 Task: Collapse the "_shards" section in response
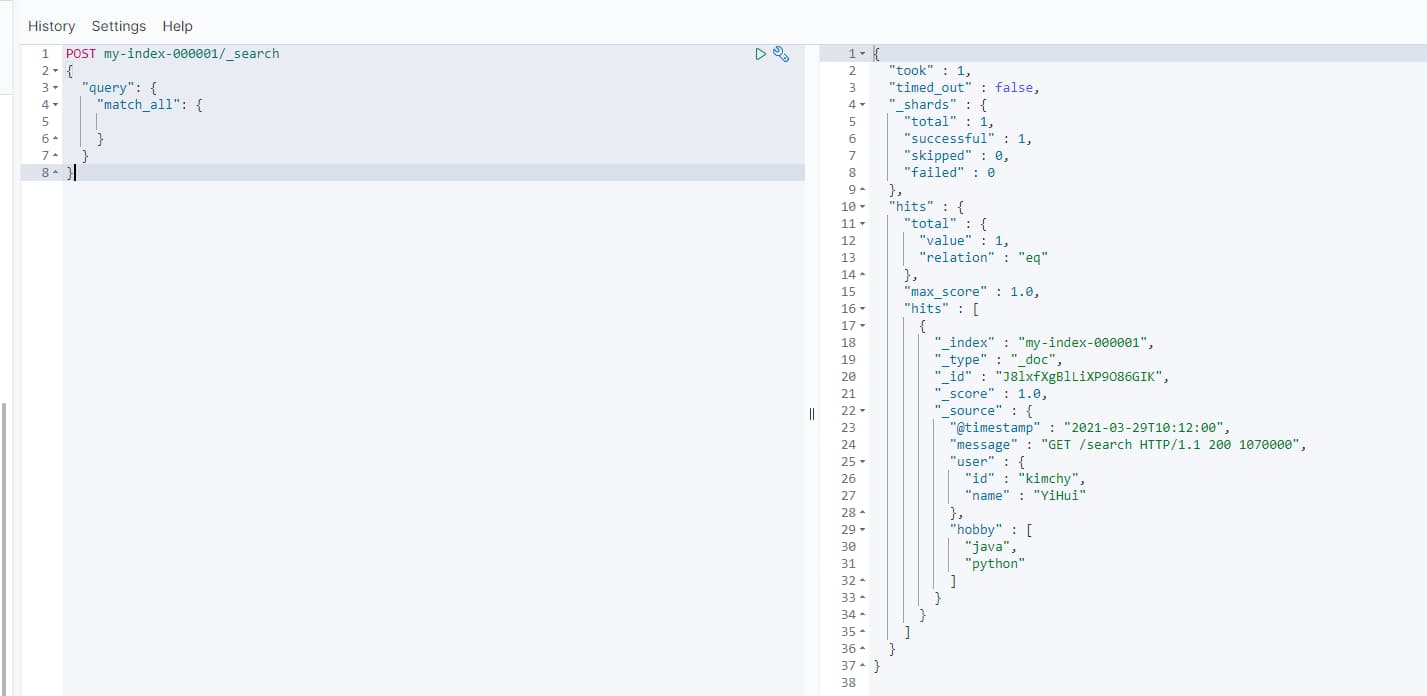(862, 105)
